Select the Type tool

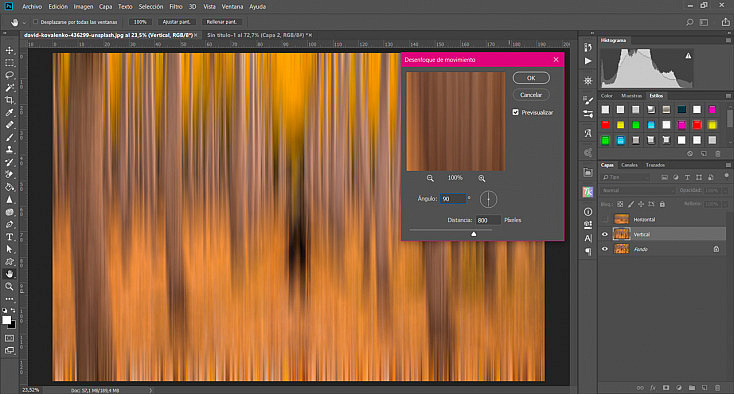tap(9, 237)
